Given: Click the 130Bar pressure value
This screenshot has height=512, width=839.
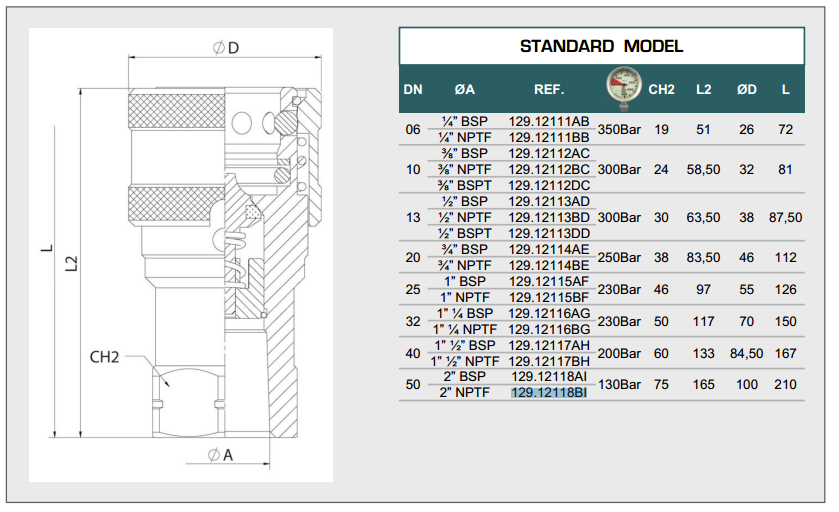Looking at the screenshot, I should [619, 385].
